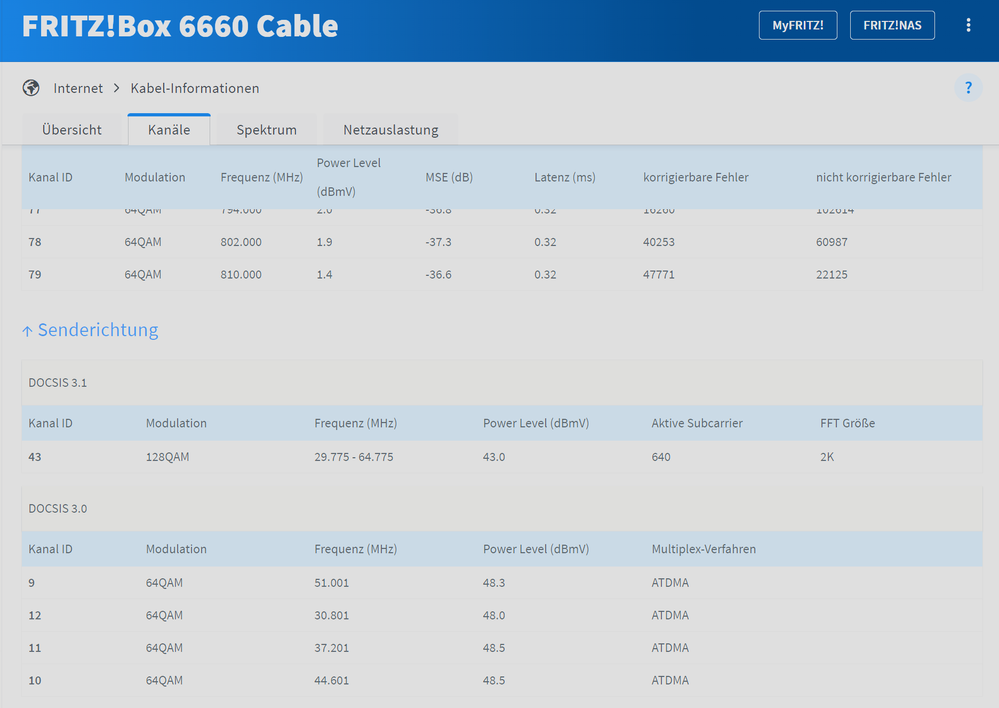Click DOCSIS 3.1 channel ID 43
This screenshot has width=999, height=708.
click(35, 457)
